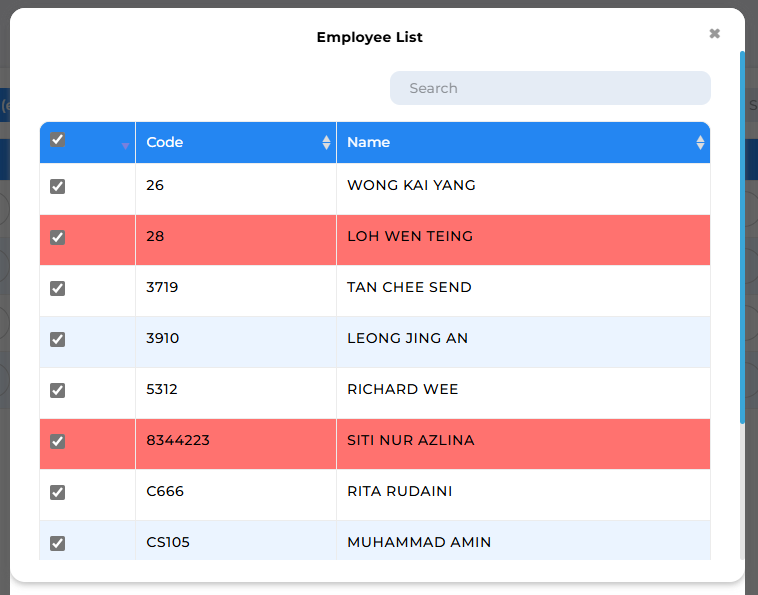
Task: Click the Name column sort arrows
Action: point(700,142)
